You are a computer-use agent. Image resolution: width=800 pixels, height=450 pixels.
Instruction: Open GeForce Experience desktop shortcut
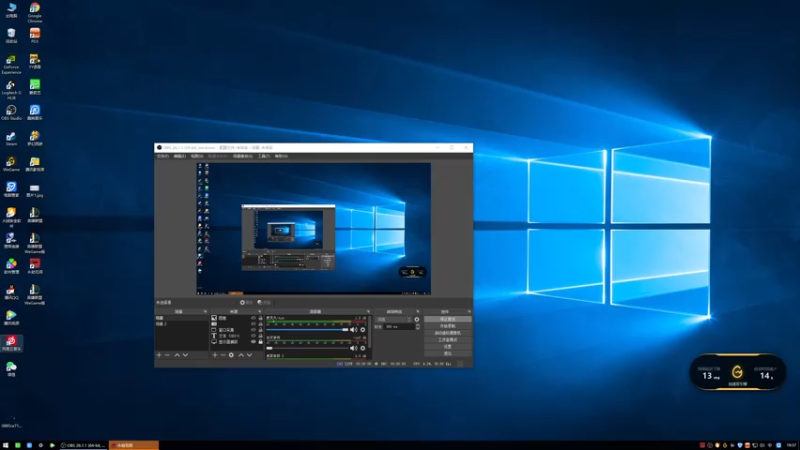(11, 65)
